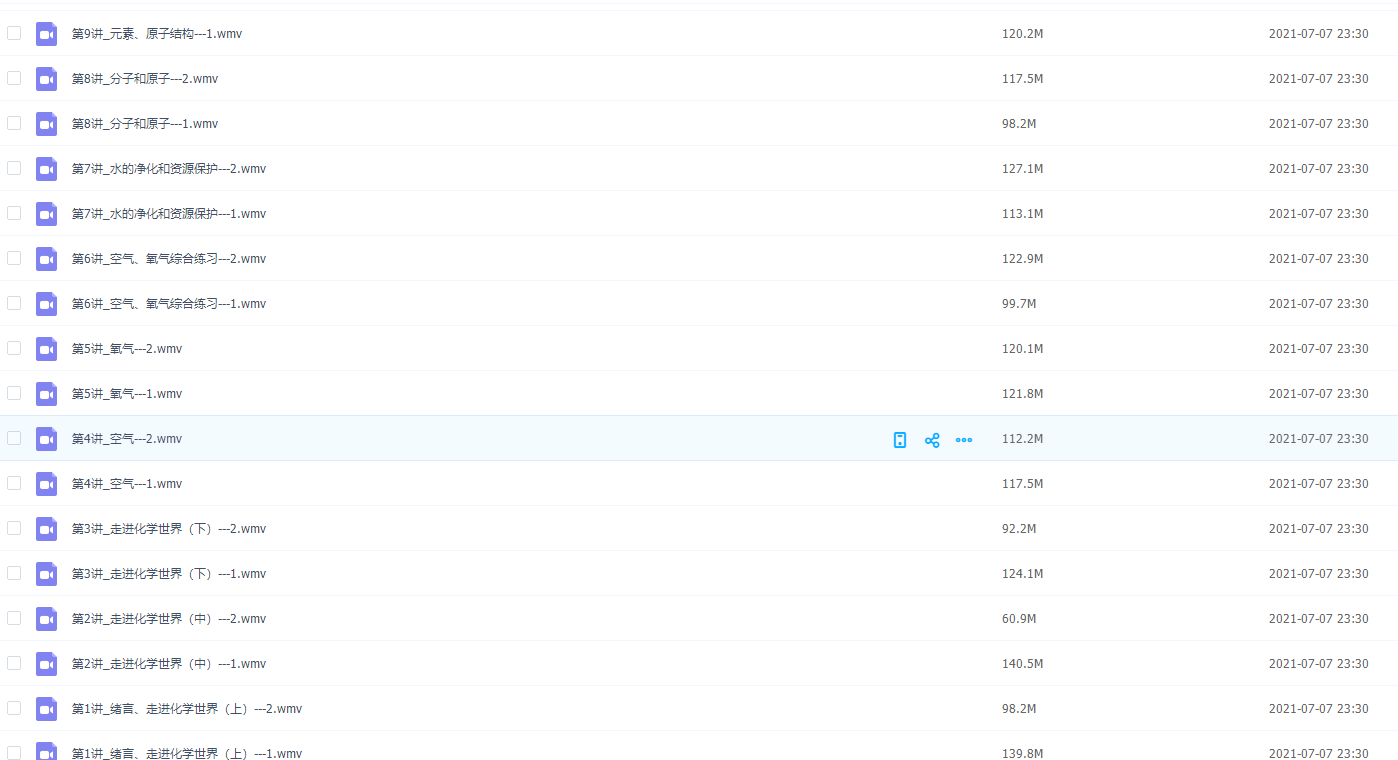Image resolution: width=1398 pixels, height=760 pixels.
Task: Click video icon of 第7讲_水的净化和资源保护---2.wmv
Action: pyautogui.click(x=47, y=169)
